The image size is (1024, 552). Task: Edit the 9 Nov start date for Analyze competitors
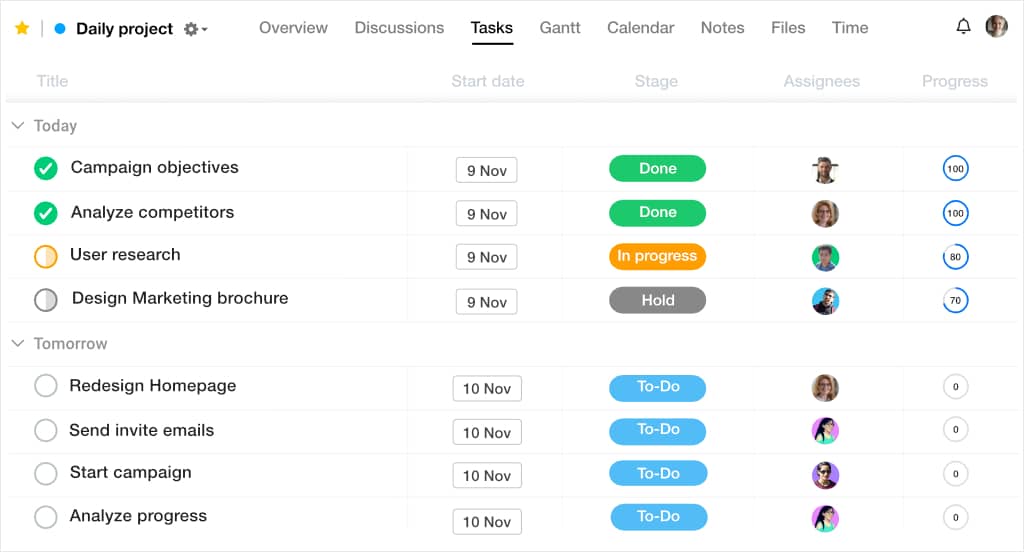click(x=486, y=214)
